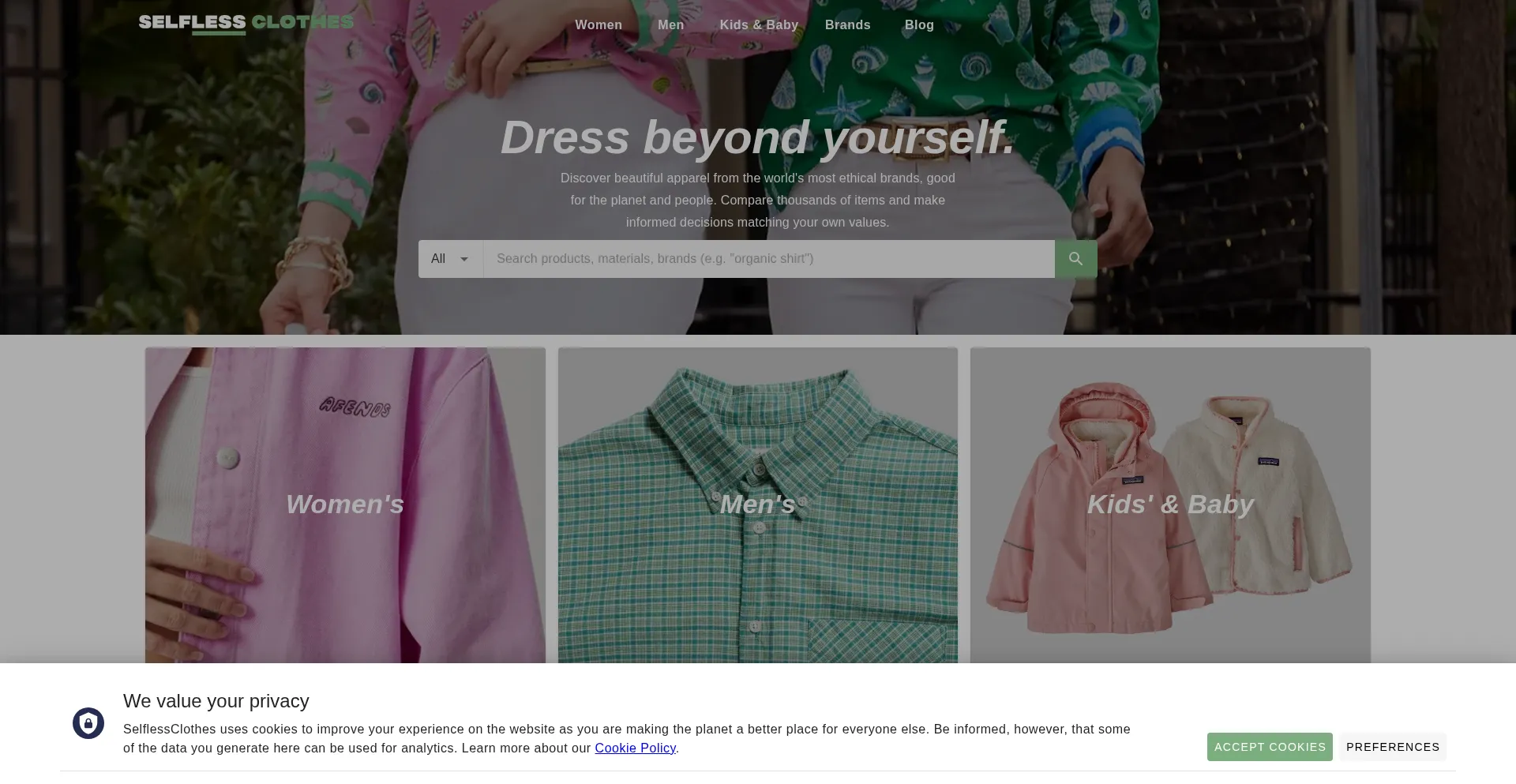Screen dimensions: 1516x784
Task: Expand the search filter chevron arrow
Action: coord(465,259)
